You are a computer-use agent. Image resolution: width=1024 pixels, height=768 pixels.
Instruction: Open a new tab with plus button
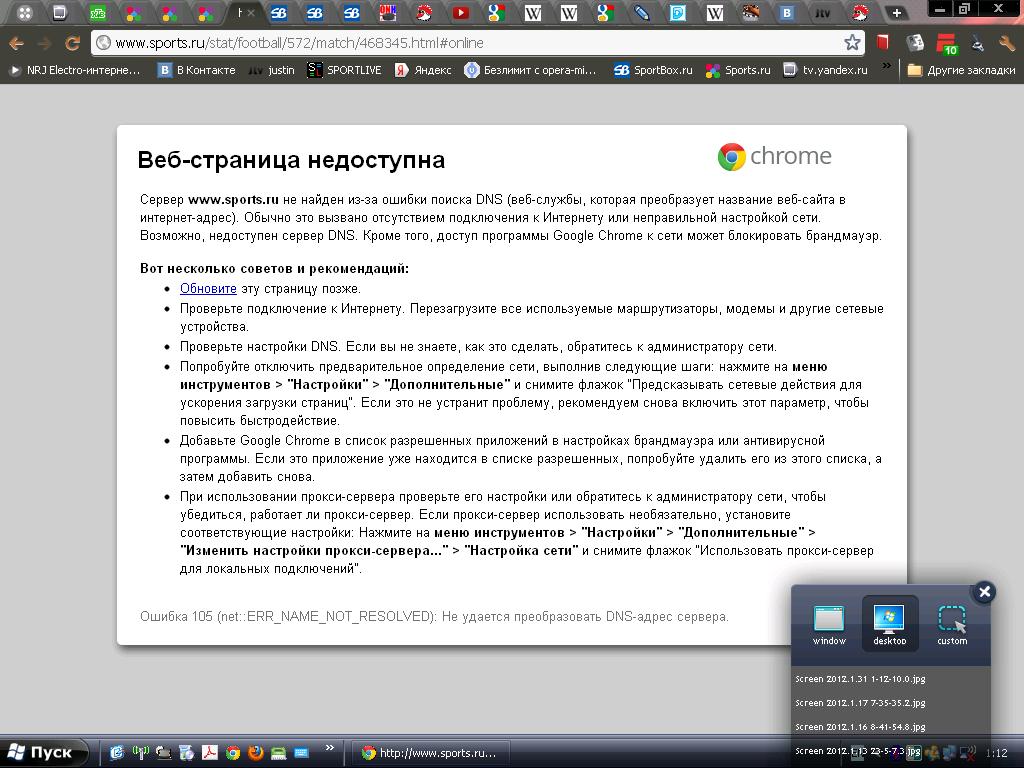pos(897,12)
